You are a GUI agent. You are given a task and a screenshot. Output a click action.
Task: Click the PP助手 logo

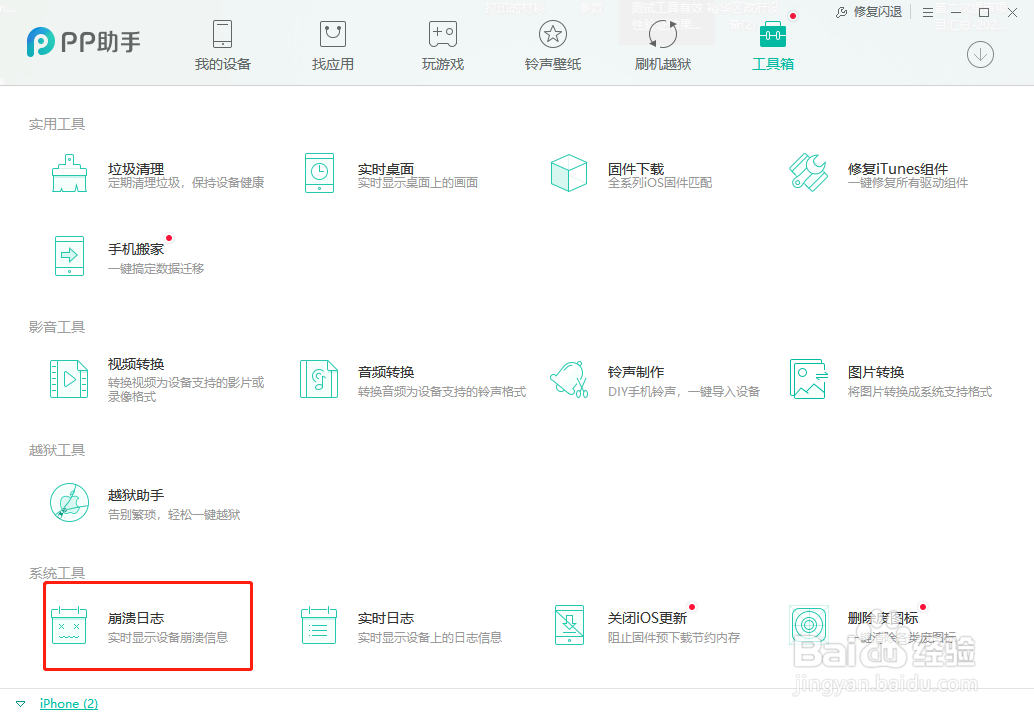pos(84,42)
